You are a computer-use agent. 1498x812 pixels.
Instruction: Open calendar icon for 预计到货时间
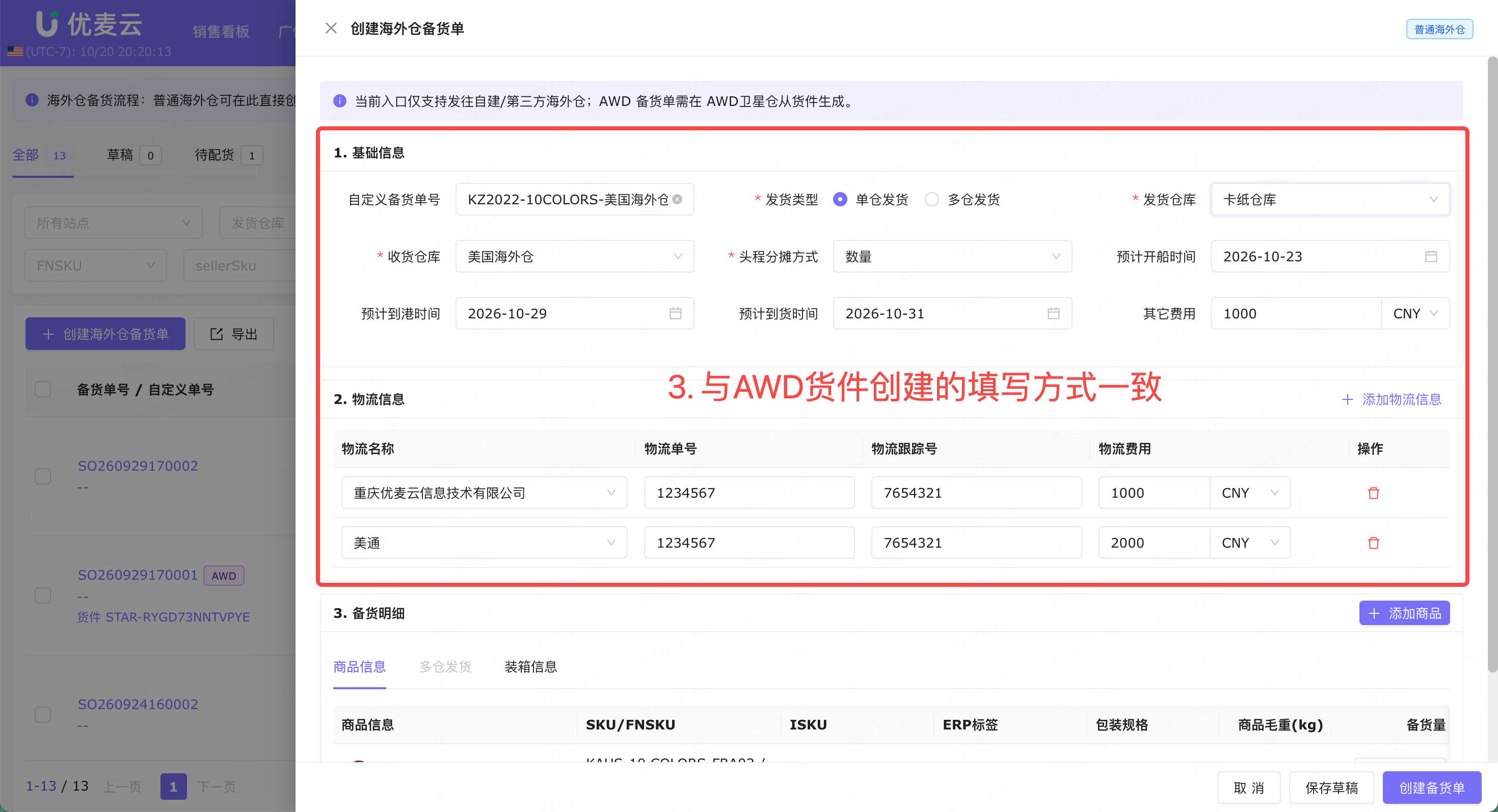[1053, 313]
